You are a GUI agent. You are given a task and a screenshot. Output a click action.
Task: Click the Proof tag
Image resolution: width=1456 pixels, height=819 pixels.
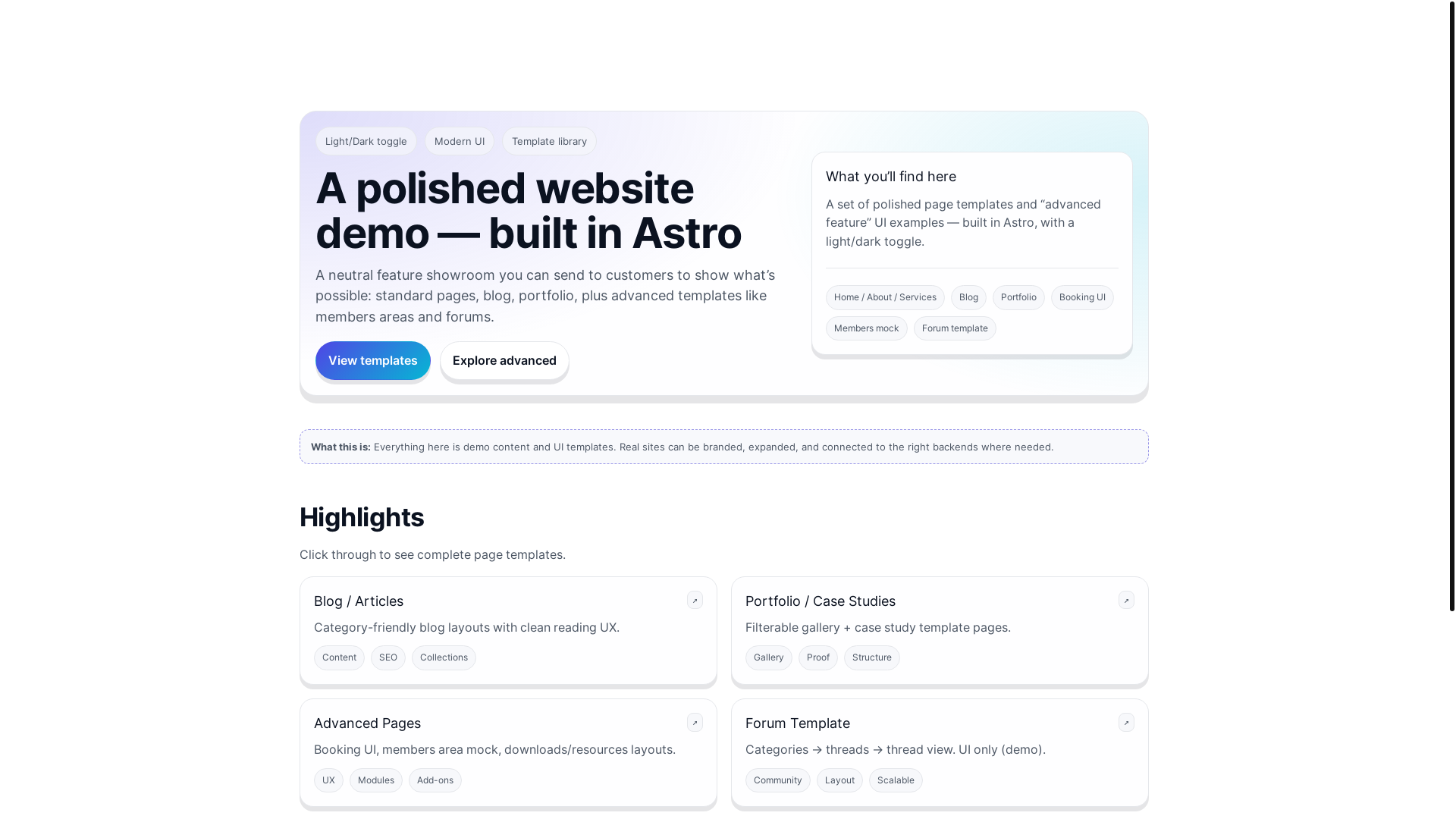coord(818,657)
